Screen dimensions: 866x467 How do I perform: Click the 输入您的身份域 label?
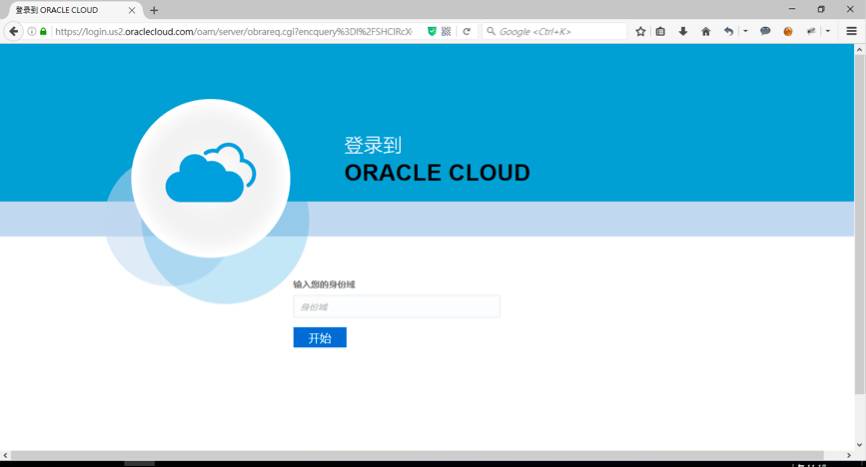(324, 284)
